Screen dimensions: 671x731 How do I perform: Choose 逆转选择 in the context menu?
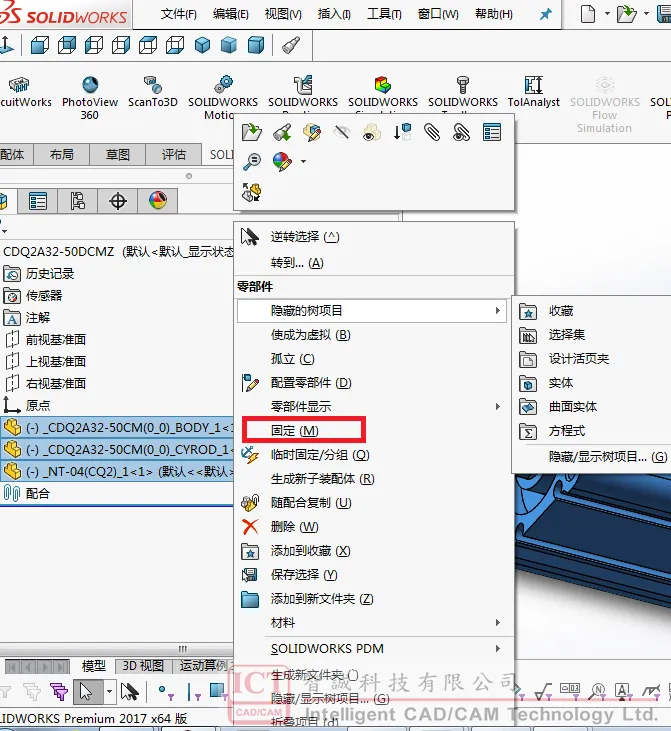point(305,237)
